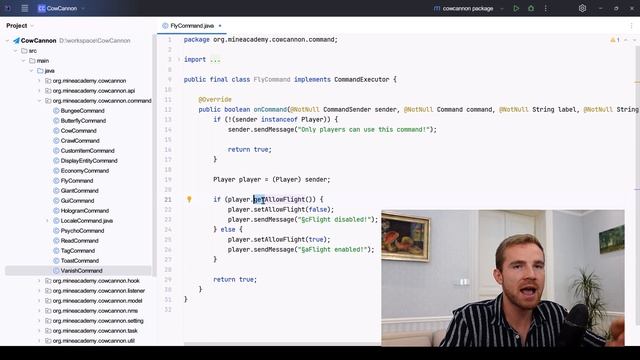Image resolution: width=640 pixels, height=360 pixels.
Task: Expand the org.mineacademy.cowcannon.listener package
Action: (x=40, y=291)
